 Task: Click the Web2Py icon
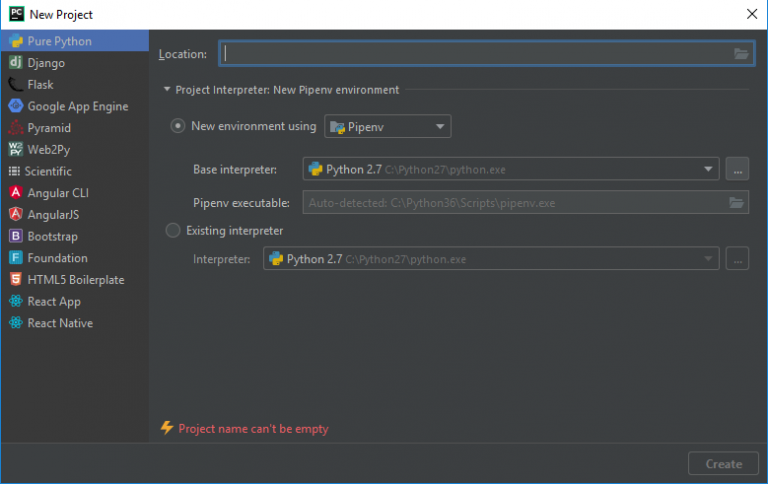pos(16,149)
